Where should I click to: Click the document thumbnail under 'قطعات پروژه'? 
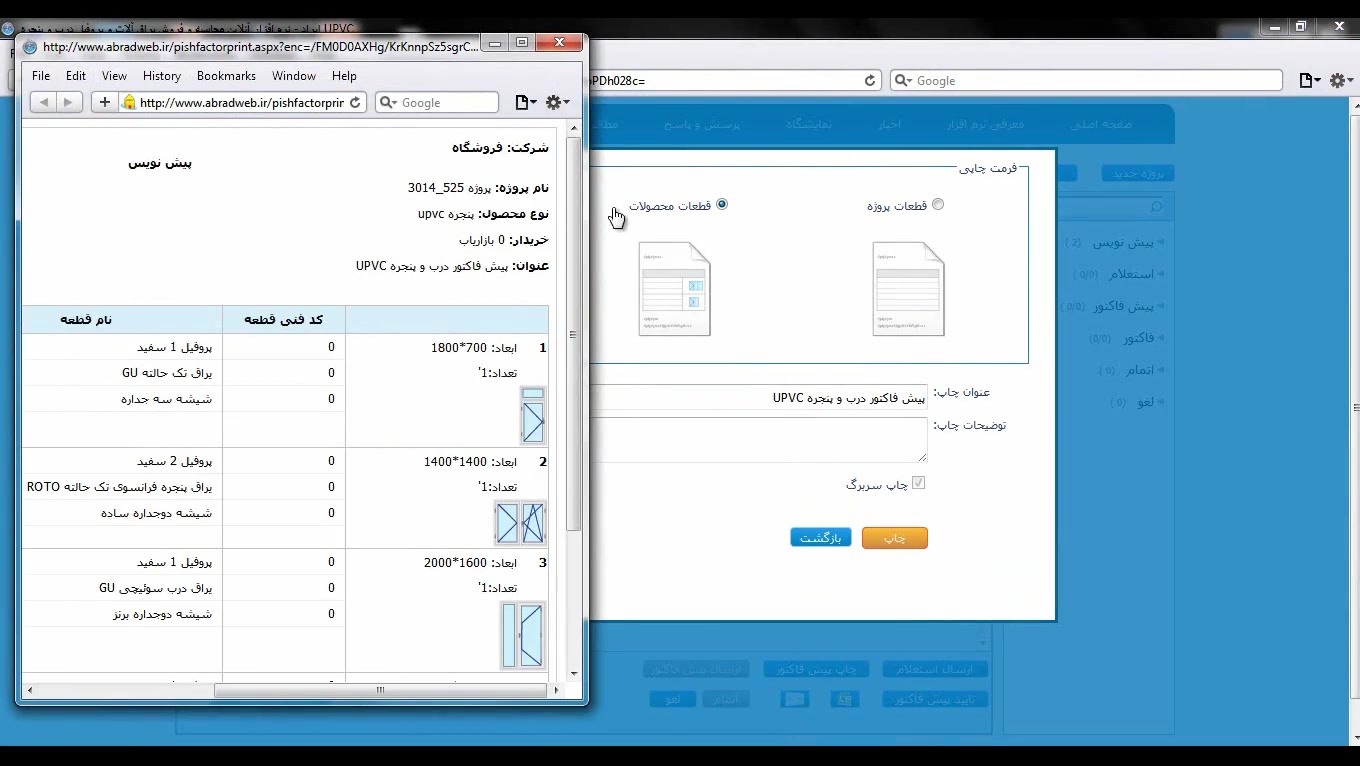(908, 289)
